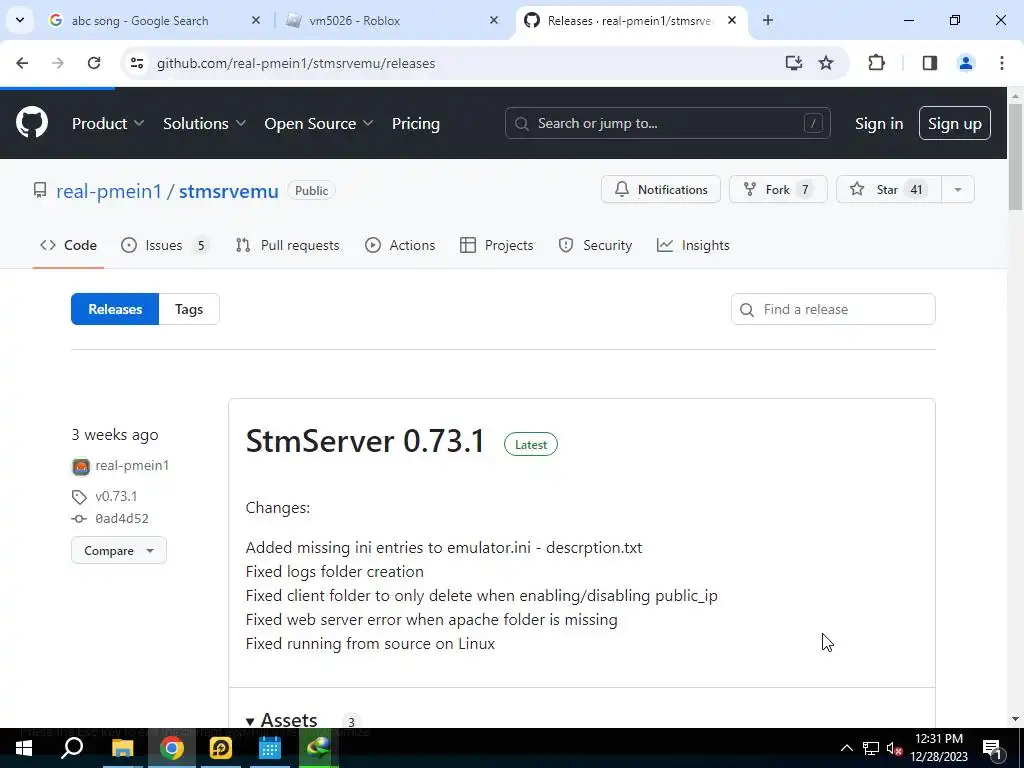The height and width of the screenshot is (768, 1024).
Task: Open the Issues tab
Action: [165, 246]
